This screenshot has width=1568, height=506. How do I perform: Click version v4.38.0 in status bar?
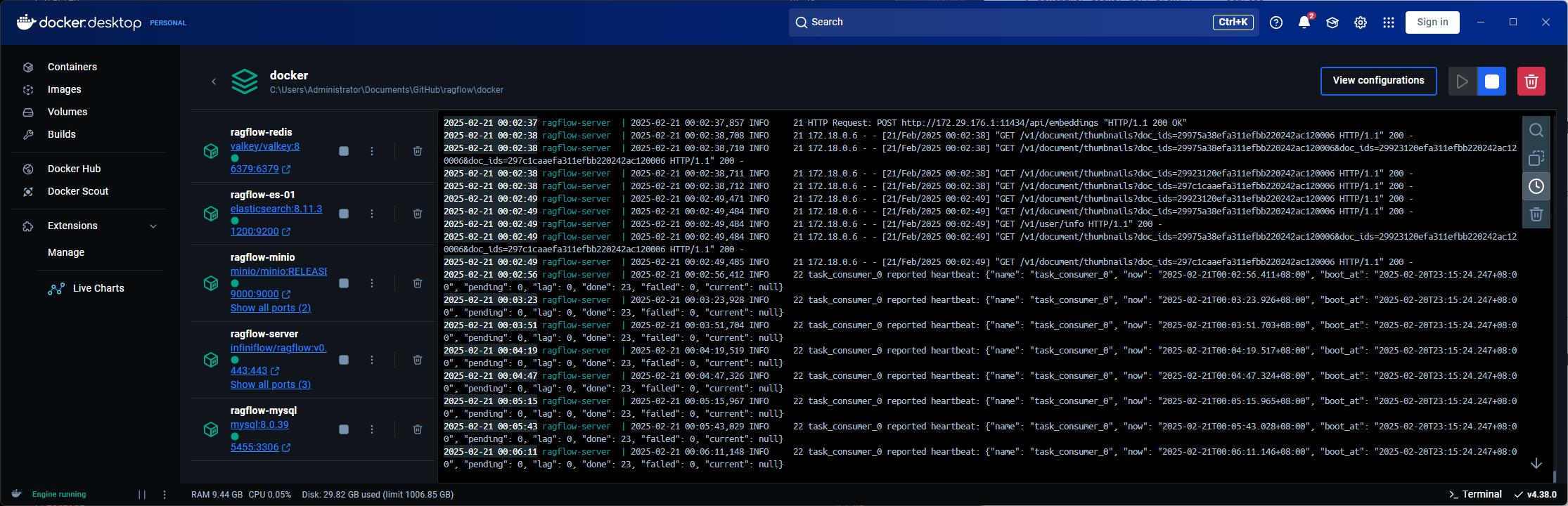click(x=1536, y=495)
